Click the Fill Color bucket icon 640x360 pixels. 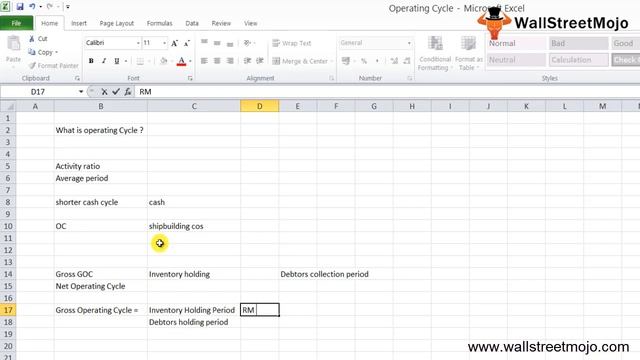tap(164, 61)
